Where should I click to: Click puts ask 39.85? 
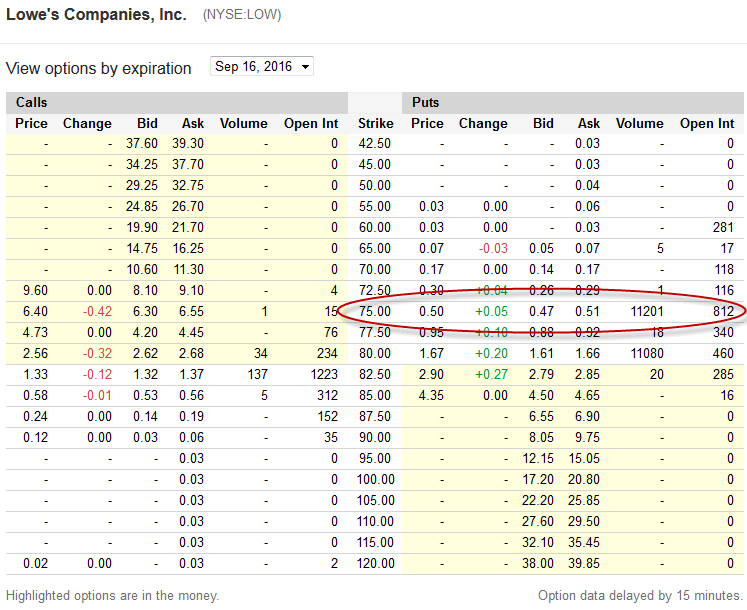click(584, 563)
